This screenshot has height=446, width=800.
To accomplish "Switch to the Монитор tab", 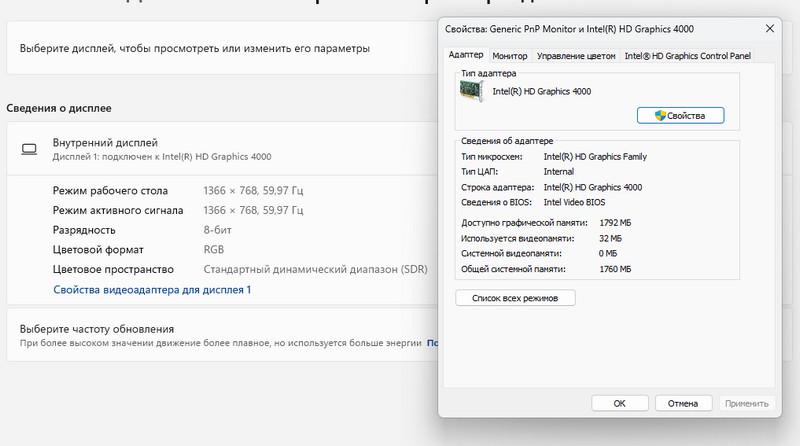I will 510,57.
